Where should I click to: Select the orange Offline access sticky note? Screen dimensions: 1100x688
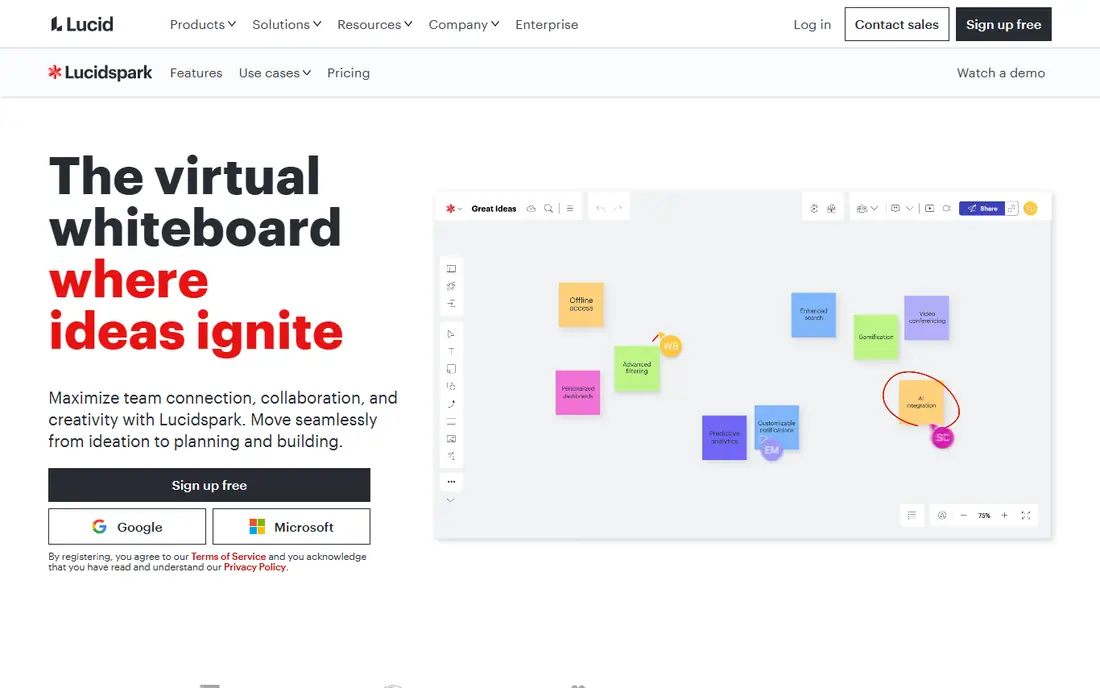pyautogui.click(x=581, y=304)
